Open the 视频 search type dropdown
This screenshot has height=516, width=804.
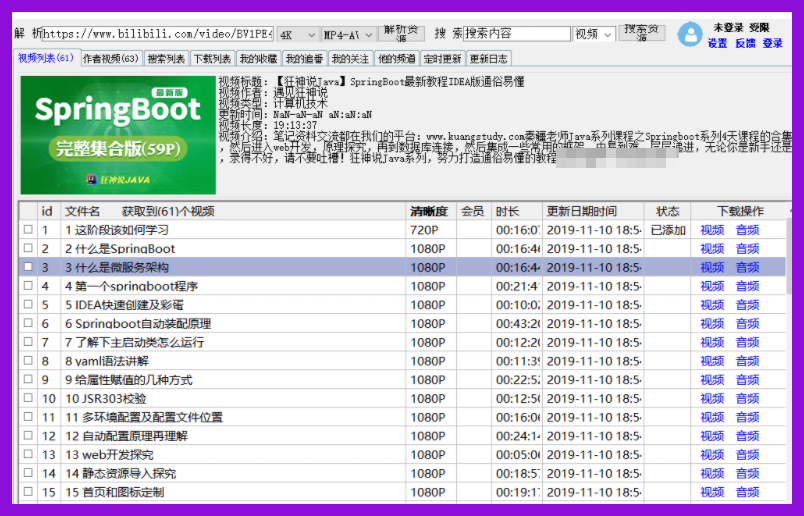pyautogui.click(x=594, y=34)
